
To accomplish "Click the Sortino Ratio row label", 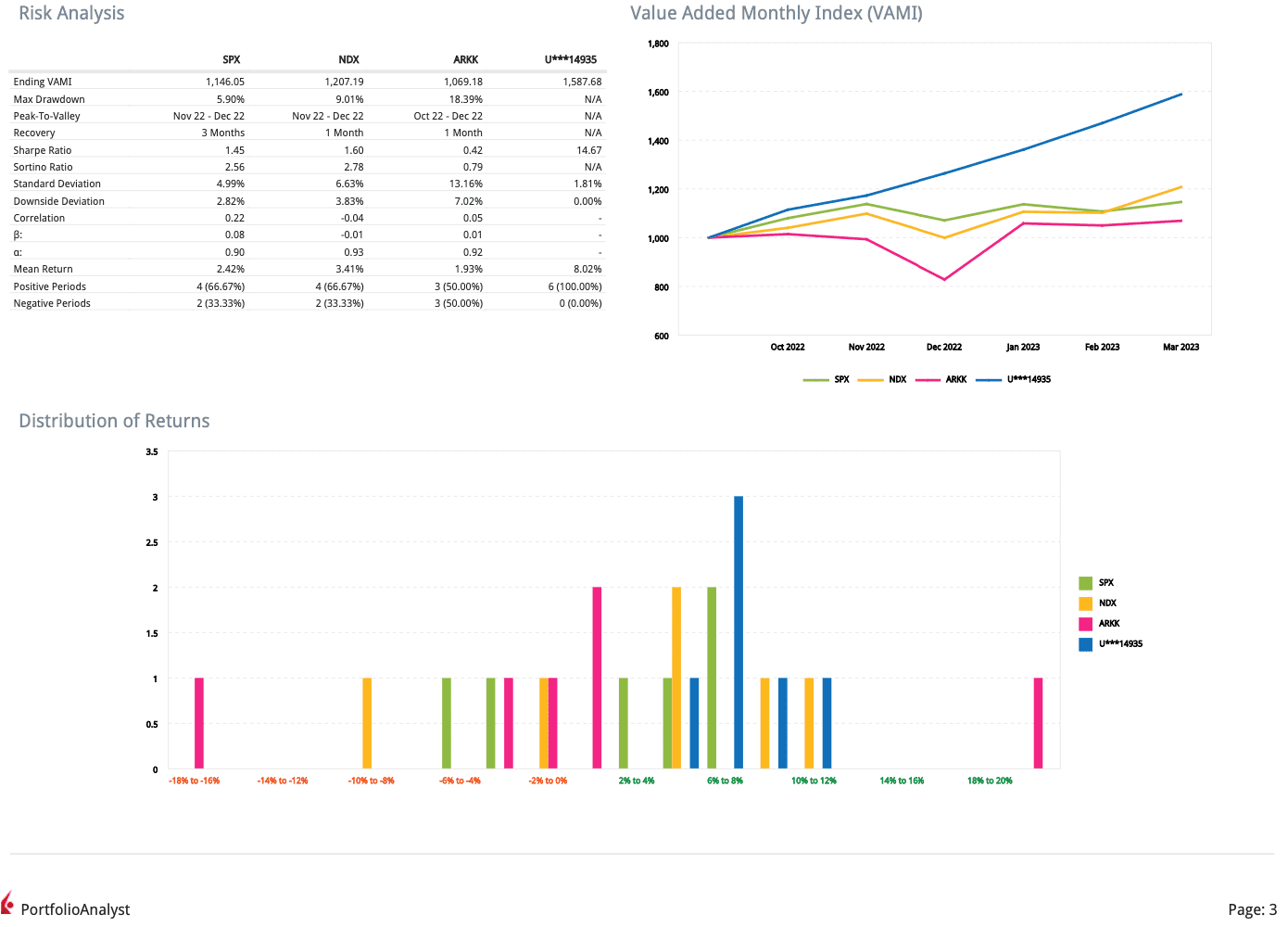I will (43, 167).
